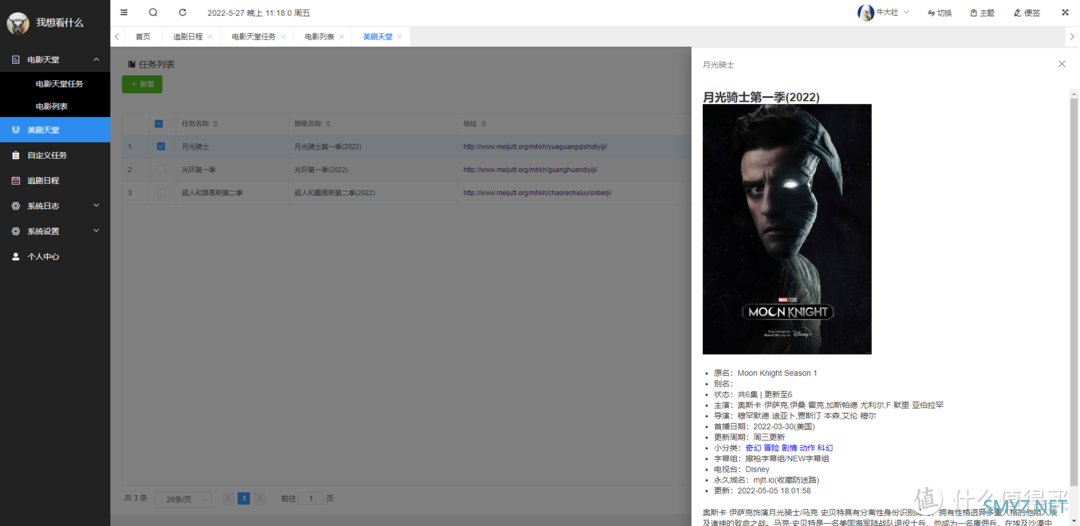
Task: Check the 超人和路易斯第二季 row checkbox
Action: click(x=161, y=193)
